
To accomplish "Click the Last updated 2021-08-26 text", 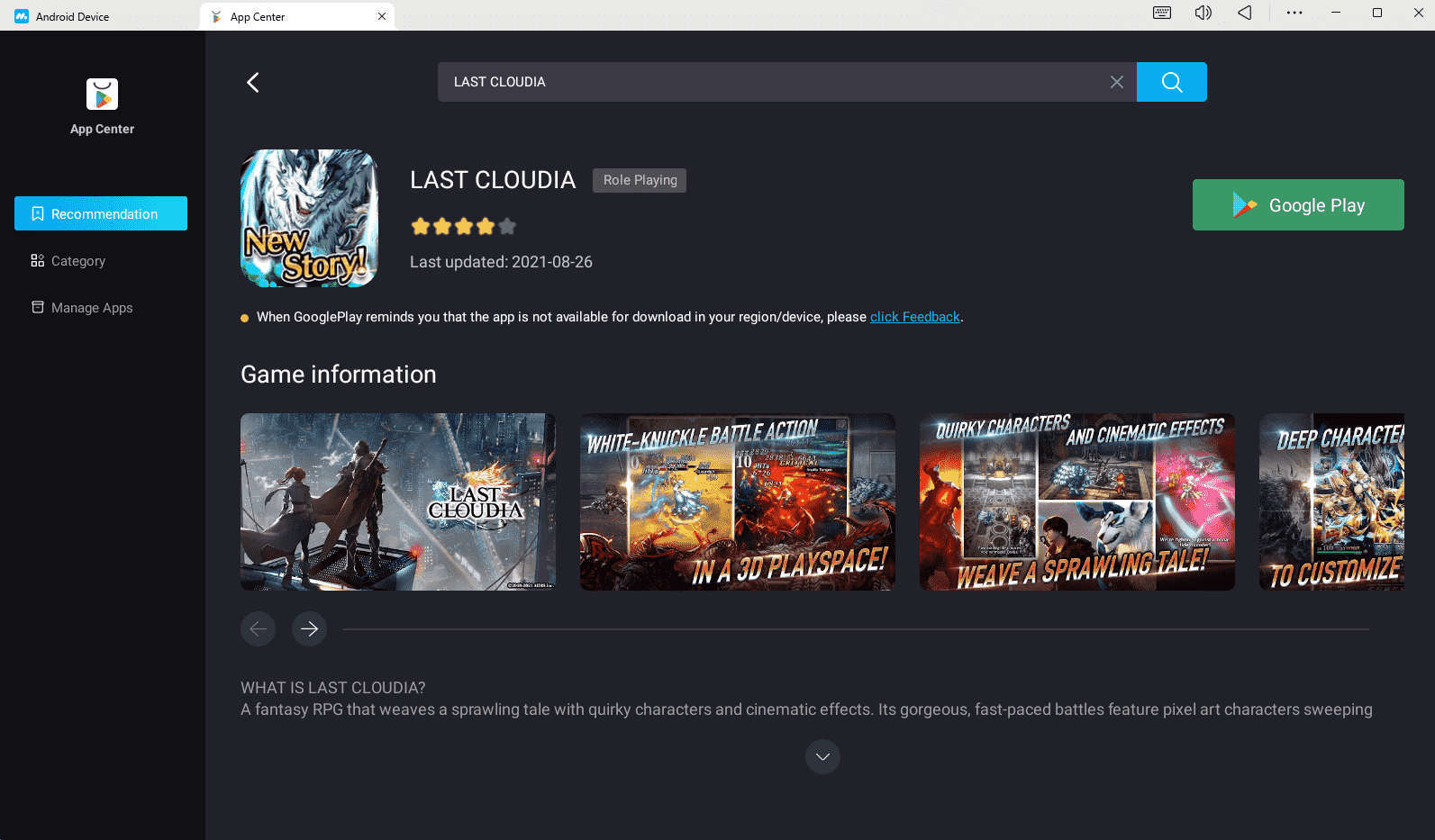I will tap(501, 262).
